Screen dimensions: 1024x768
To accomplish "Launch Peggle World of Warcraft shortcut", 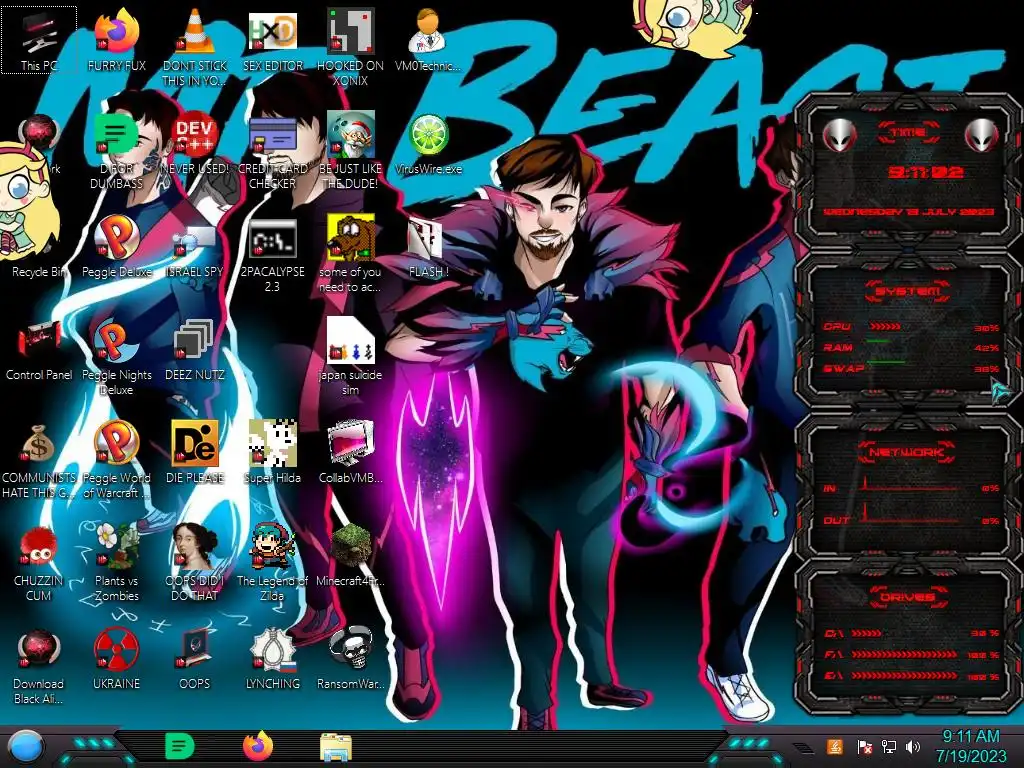I will click(x=117, y=461).
